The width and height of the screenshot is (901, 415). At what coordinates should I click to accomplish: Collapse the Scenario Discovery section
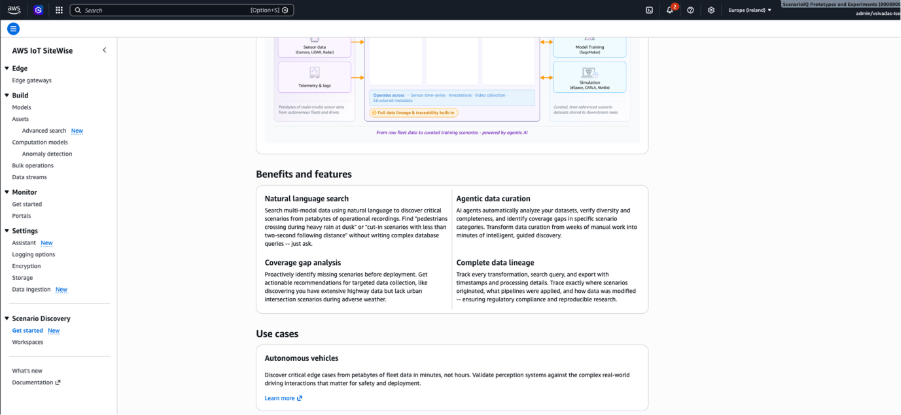point(7,318)
